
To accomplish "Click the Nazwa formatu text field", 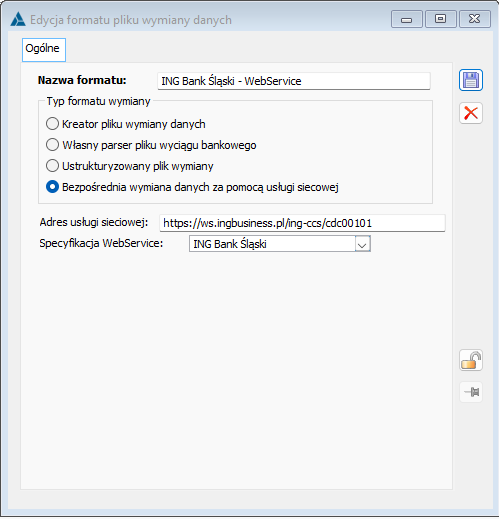I will coord(294,81).
